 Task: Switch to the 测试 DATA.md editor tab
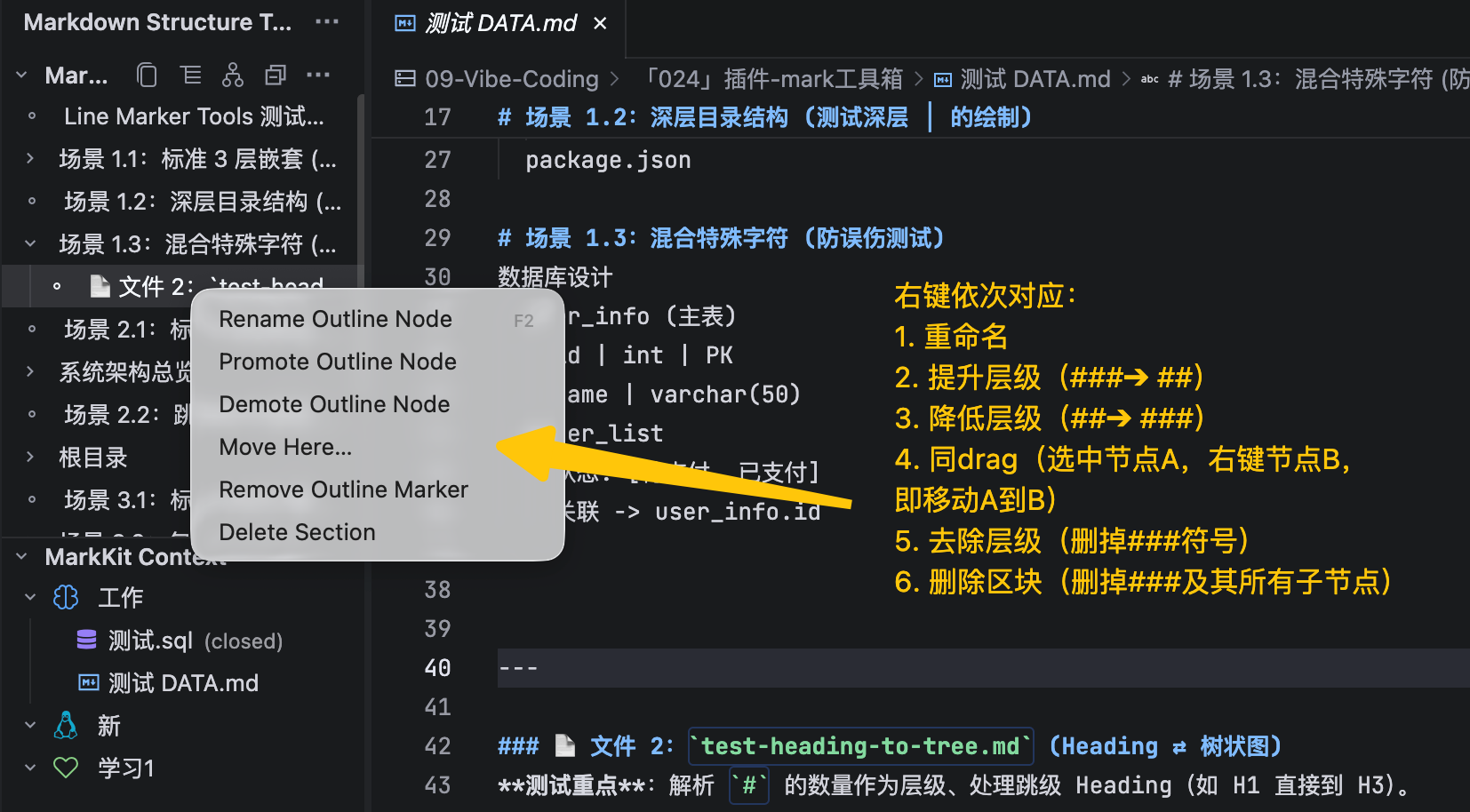(500, 23)
